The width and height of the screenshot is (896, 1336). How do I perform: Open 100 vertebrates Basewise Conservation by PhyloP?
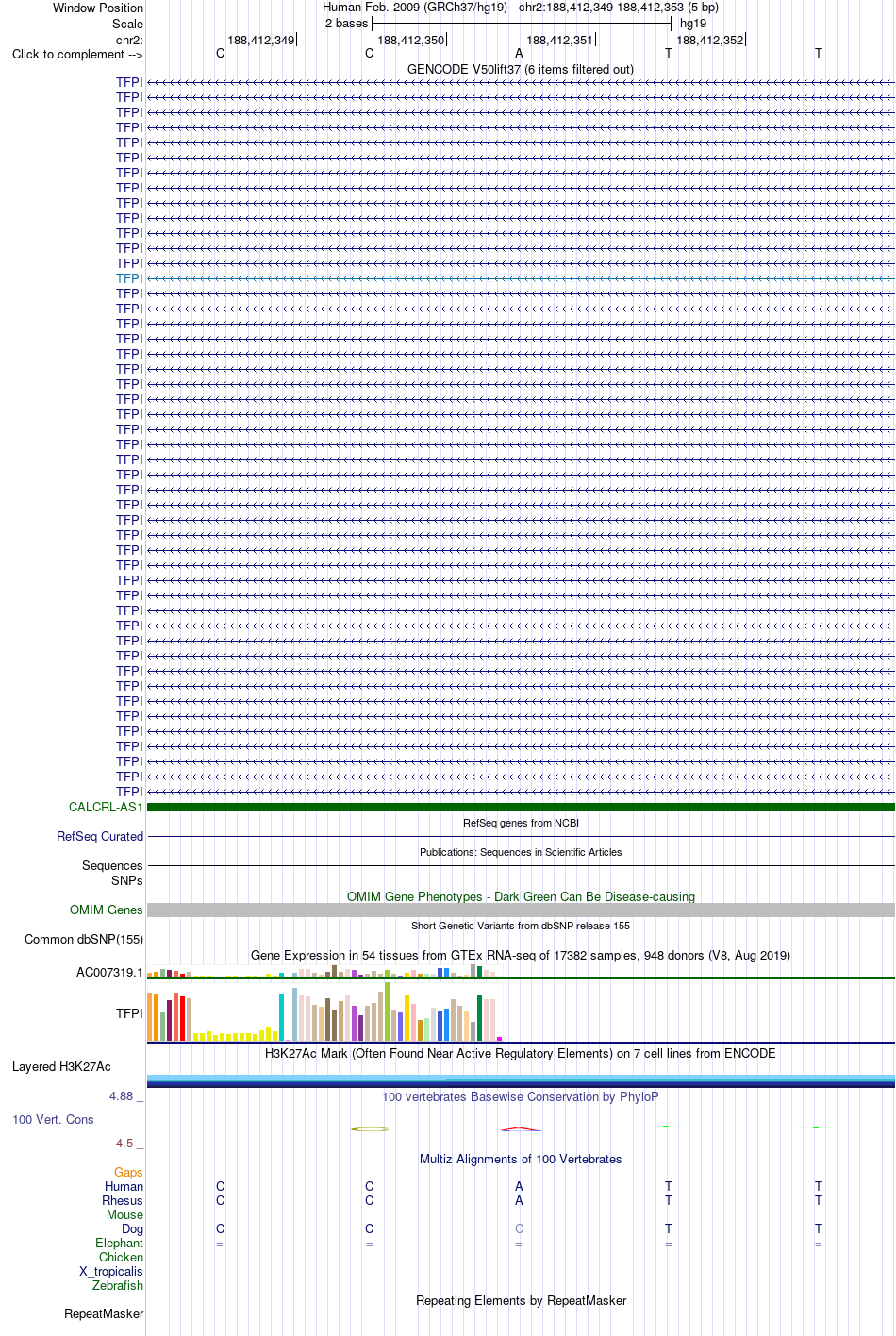pyautogui.click(x=521, y=1096)
